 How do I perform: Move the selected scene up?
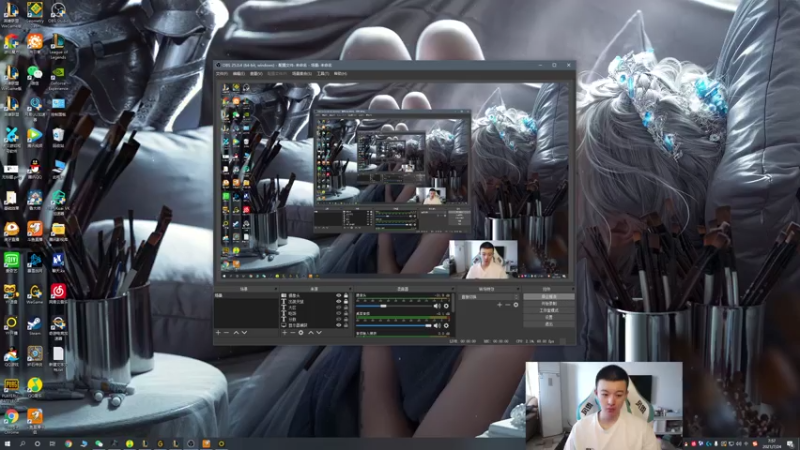236,333
